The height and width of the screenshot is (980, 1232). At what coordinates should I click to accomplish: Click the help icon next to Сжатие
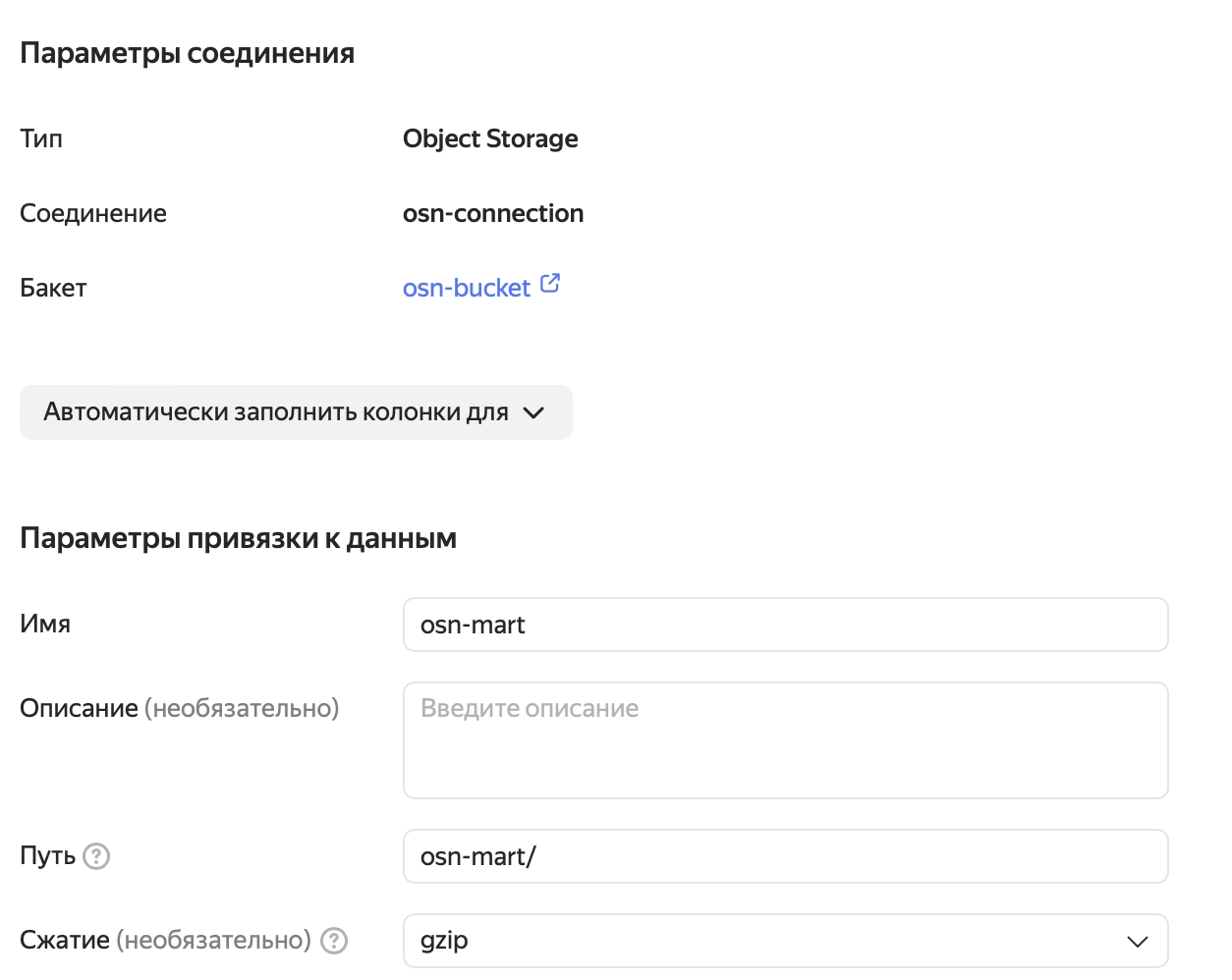334,941
